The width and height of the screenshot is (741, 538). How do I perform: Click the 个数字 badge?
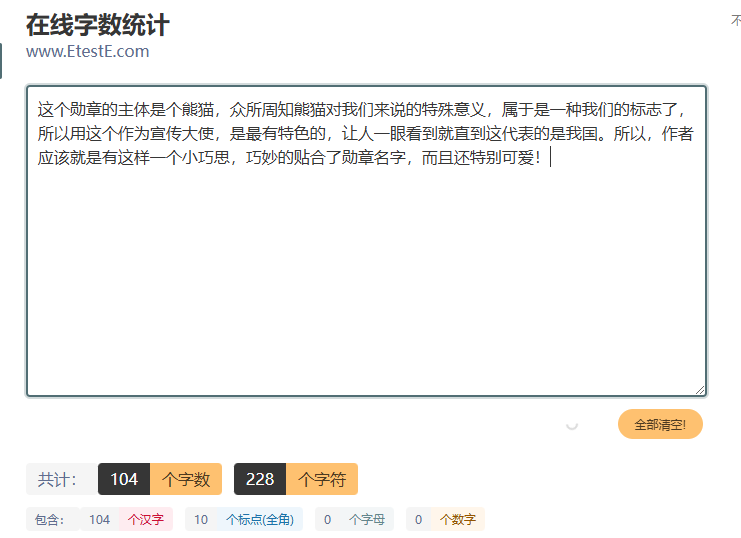[457, 520]
